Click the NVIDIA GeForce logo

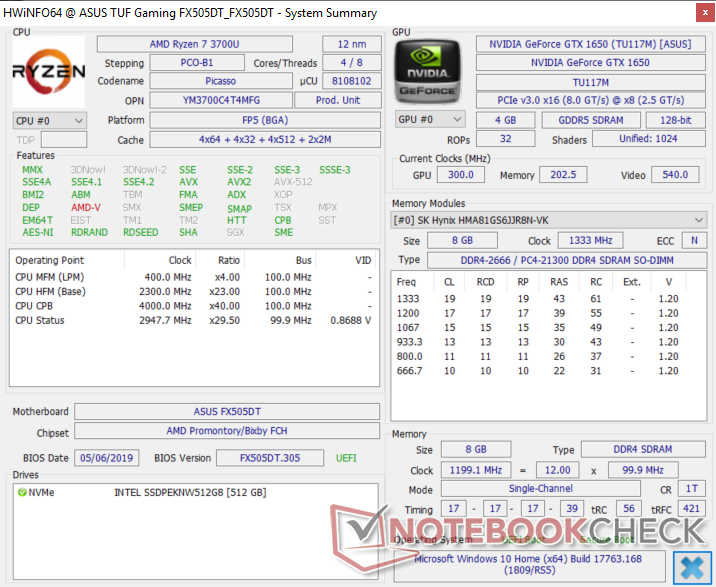coord(427,71)
